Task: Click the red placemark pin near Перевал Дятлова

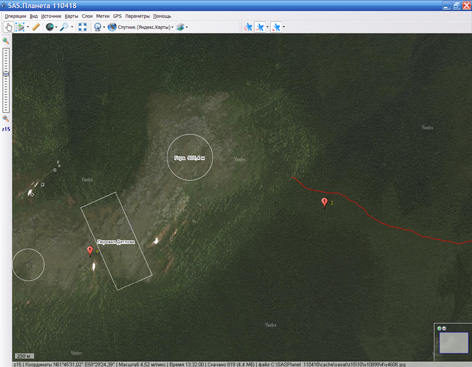Action: point(90,251)
